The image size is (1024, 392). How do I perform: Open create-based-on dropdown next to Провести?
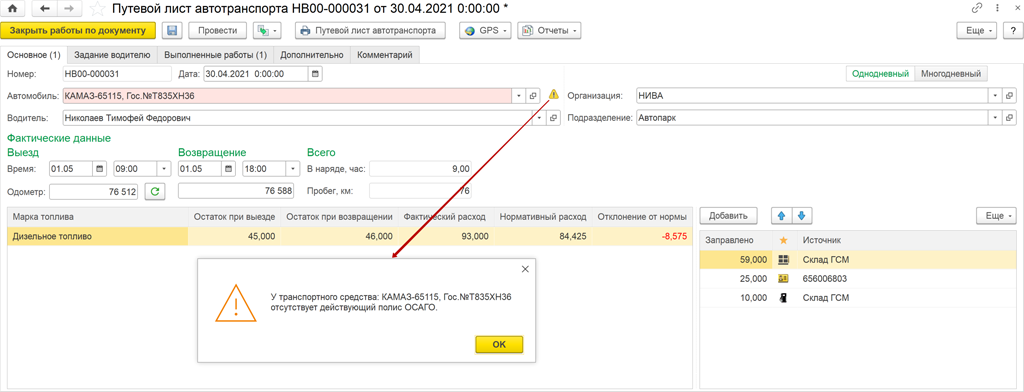click(267, 31)
